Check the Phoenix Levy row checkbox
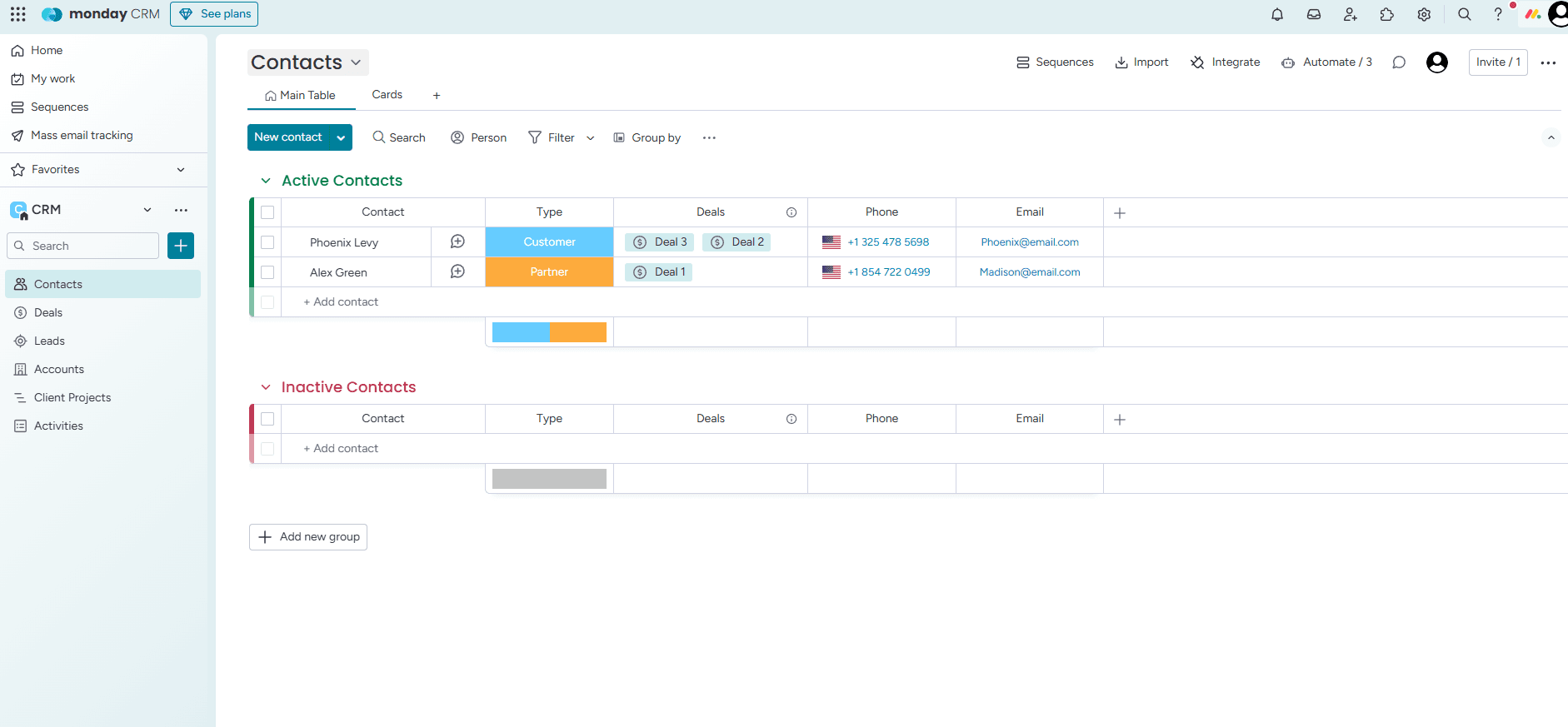 pos(267,242)
